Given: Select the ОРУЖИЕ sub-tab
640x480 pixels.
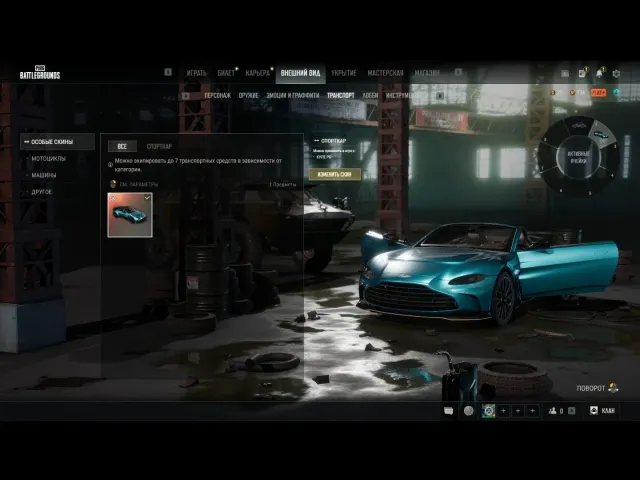Looking at the screenshot, I should [249, 96].
